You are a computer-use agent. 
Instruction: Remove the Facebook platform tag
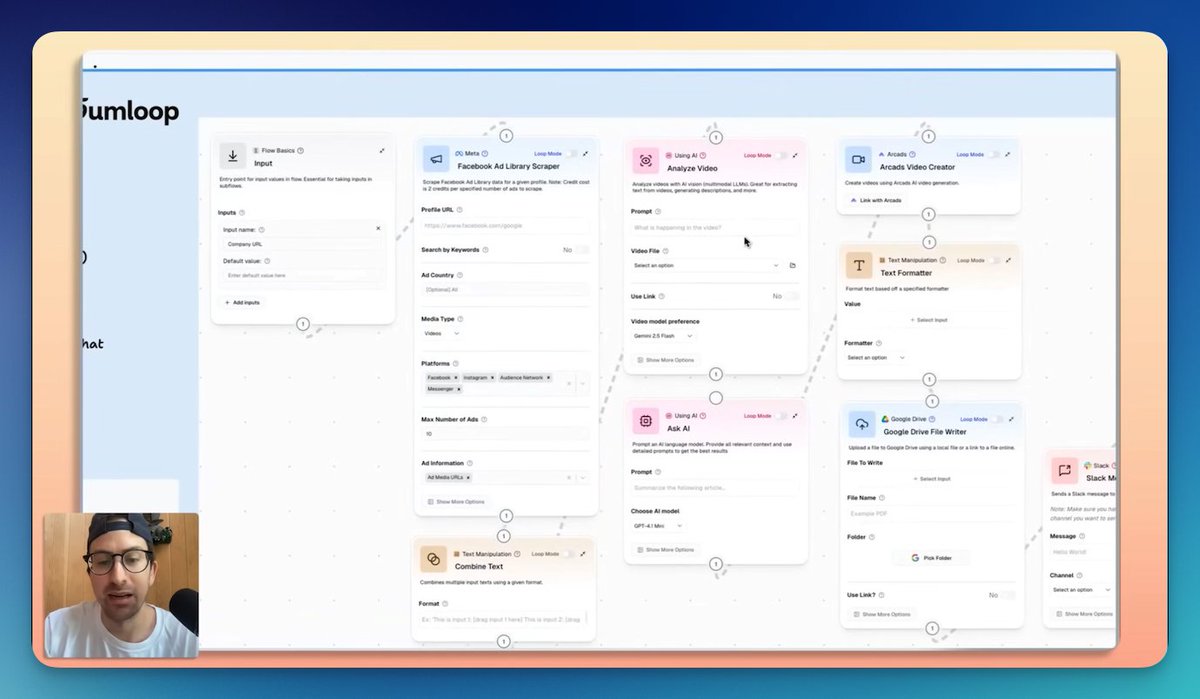[454, 378]
